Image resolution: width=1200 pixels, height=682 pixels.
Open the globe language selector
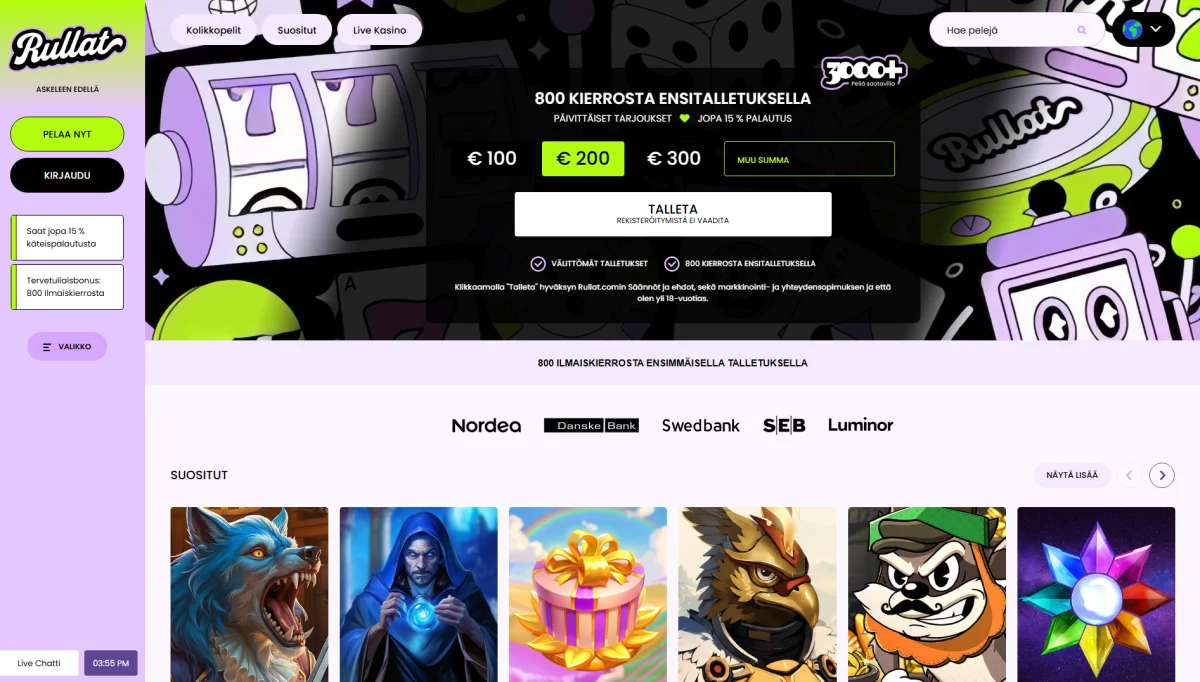pos(1143,30)
